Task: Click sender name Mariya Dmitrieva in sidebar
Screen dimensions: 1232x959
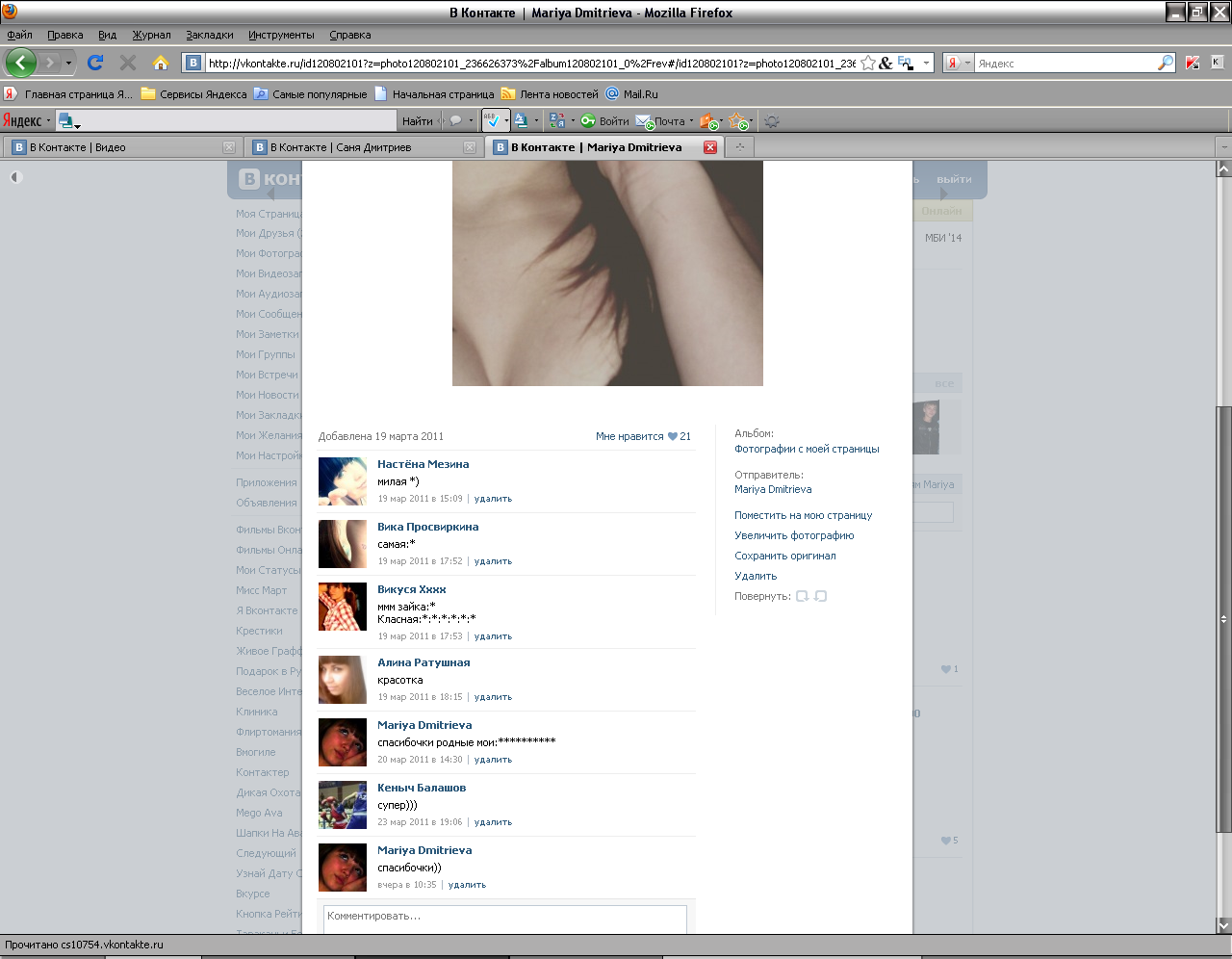Action: point(773,489)
